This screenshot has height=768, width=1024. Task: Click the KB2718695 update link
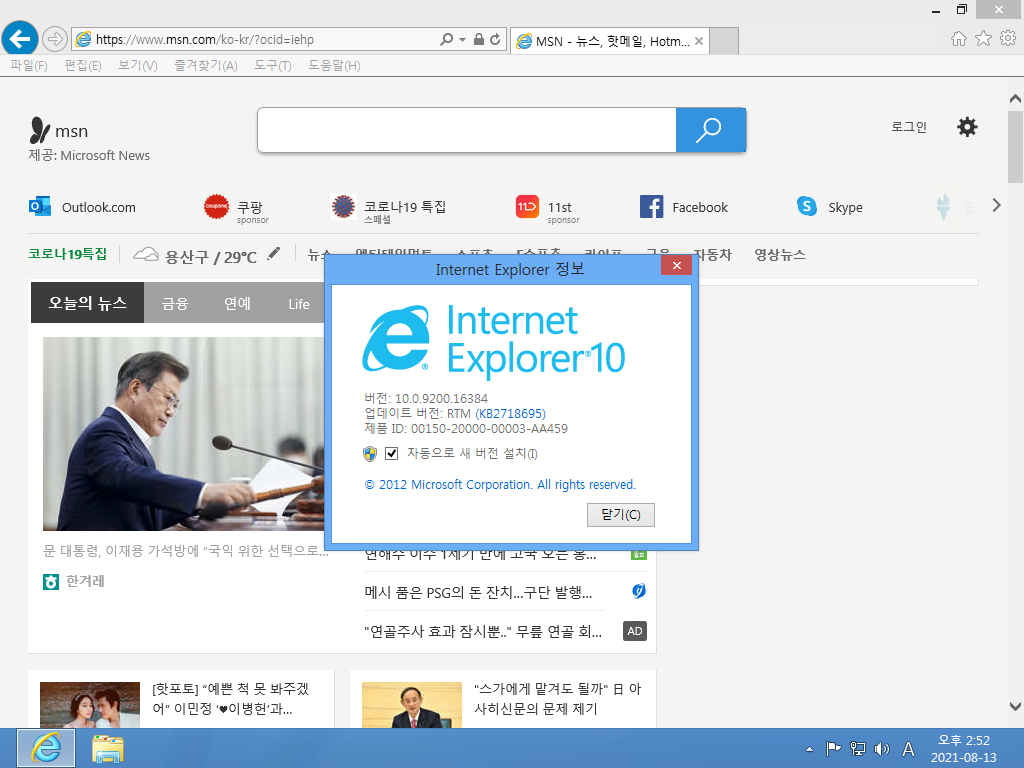510,413
